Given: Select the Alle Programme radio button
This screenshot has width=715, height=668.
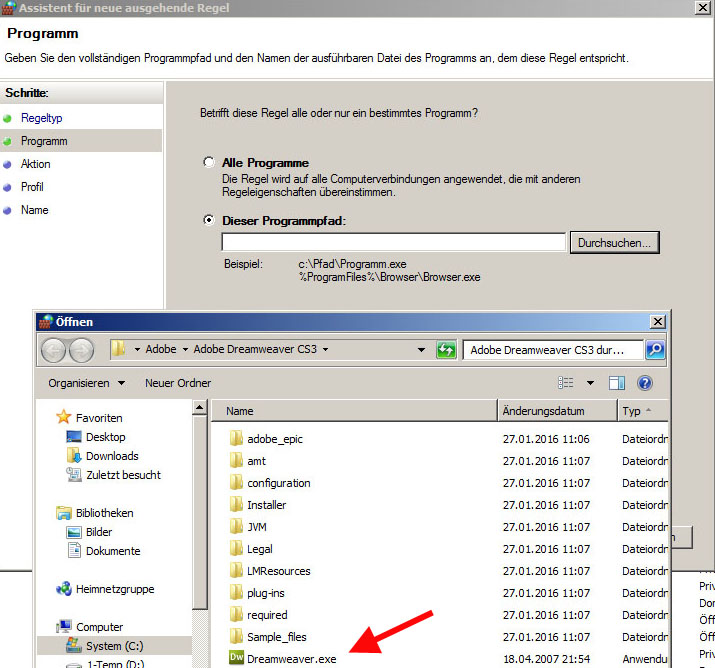Looking at the screenshot, I should pos(209,162).
